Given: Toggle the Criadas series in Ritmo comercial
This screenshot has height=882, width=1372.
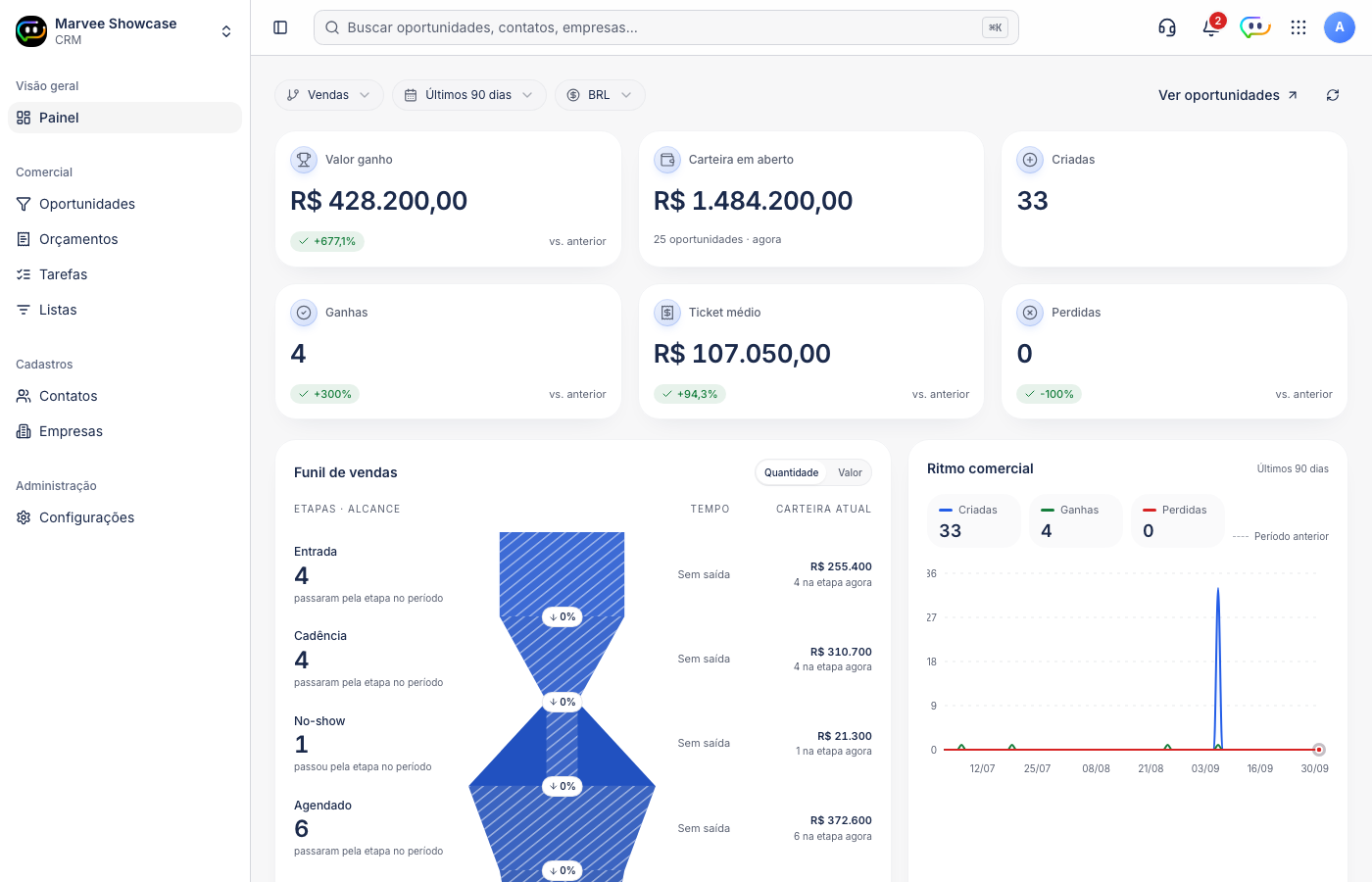Looking at the screenshot, I should [x=974, y=520].
